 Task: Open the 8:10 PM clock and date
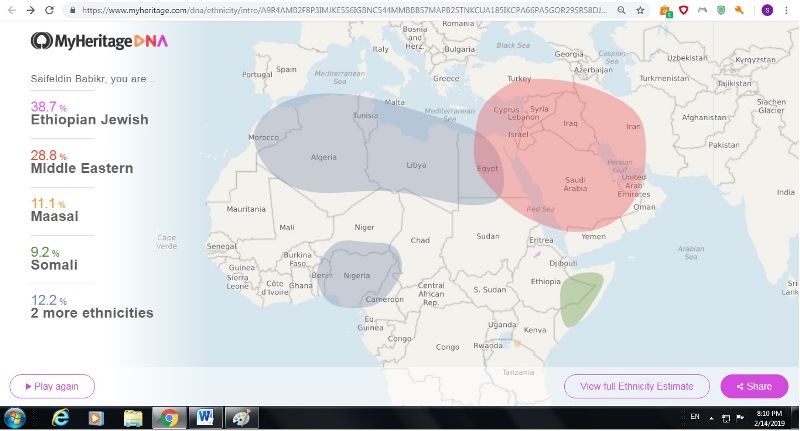point(770,418)
